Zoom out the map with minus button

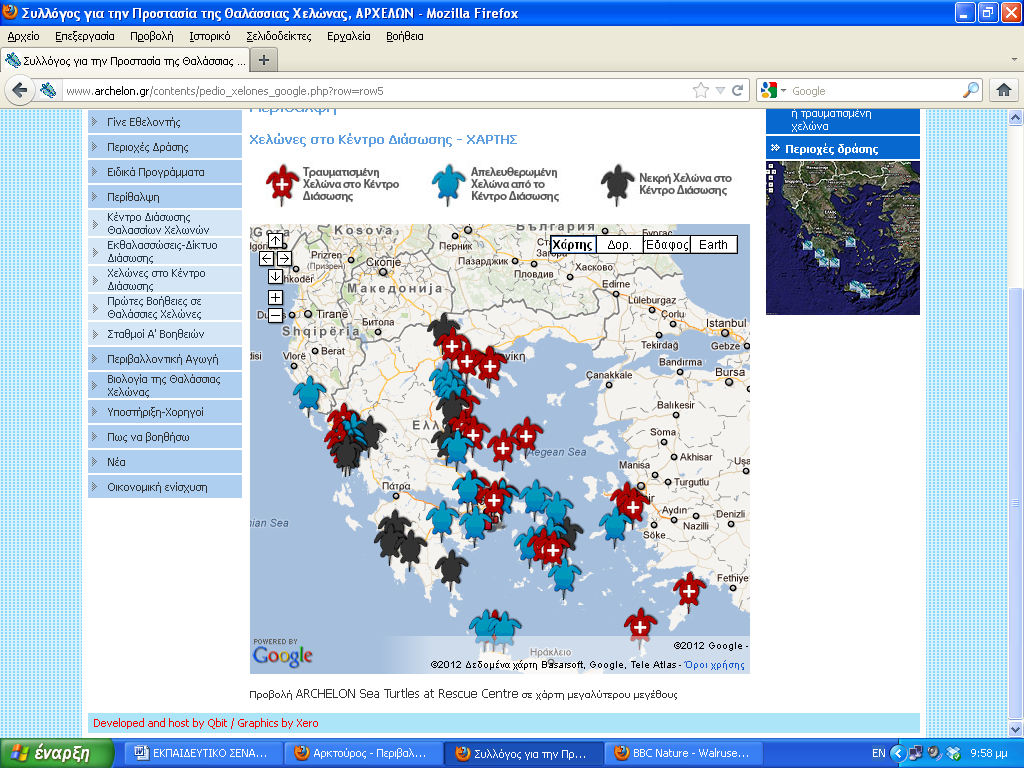pyautogui.click(x=276, y=315)
